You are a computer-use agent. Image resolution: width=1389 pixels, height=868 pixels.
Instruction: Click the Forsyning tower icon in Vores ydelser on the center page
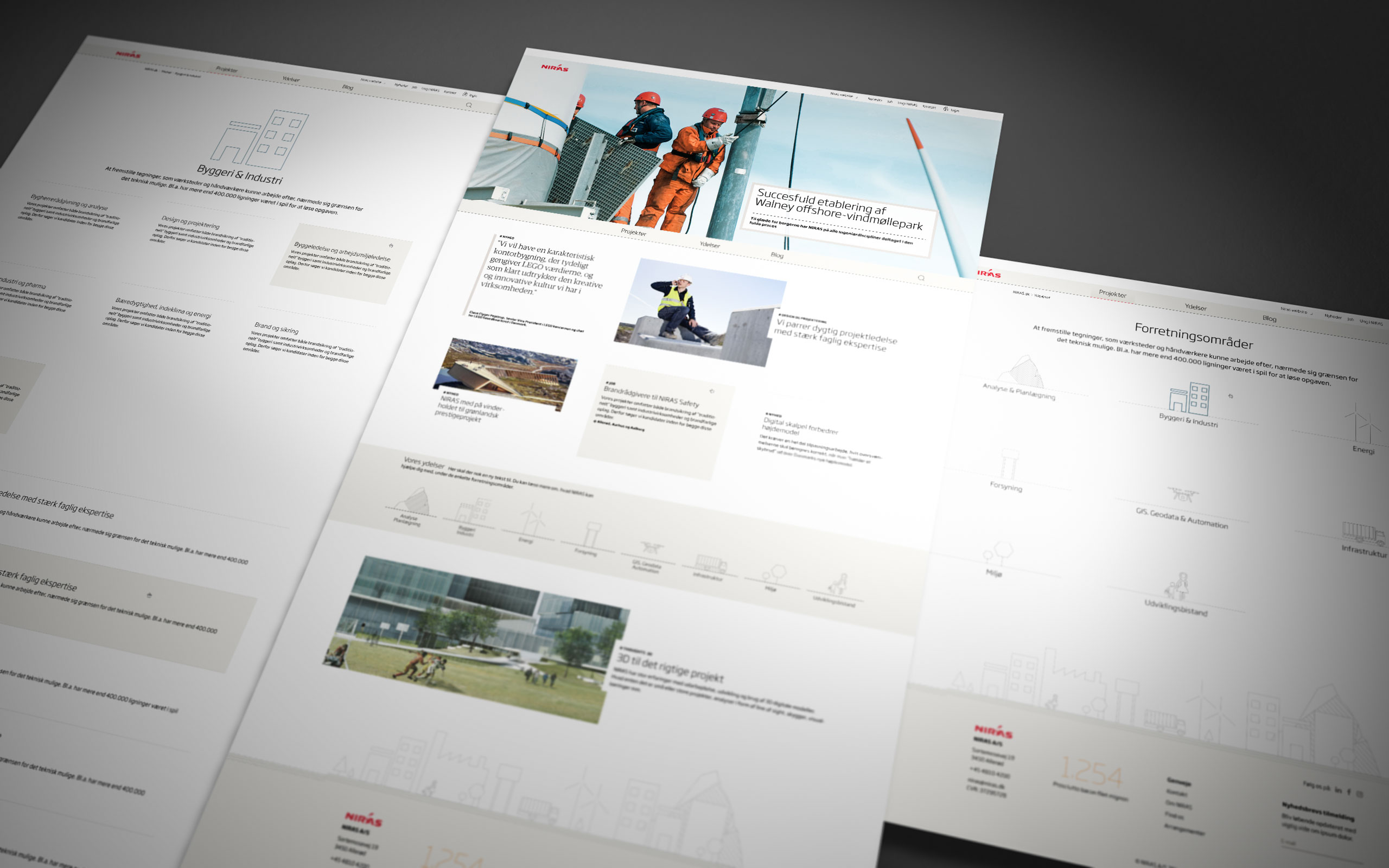(591, 534)
